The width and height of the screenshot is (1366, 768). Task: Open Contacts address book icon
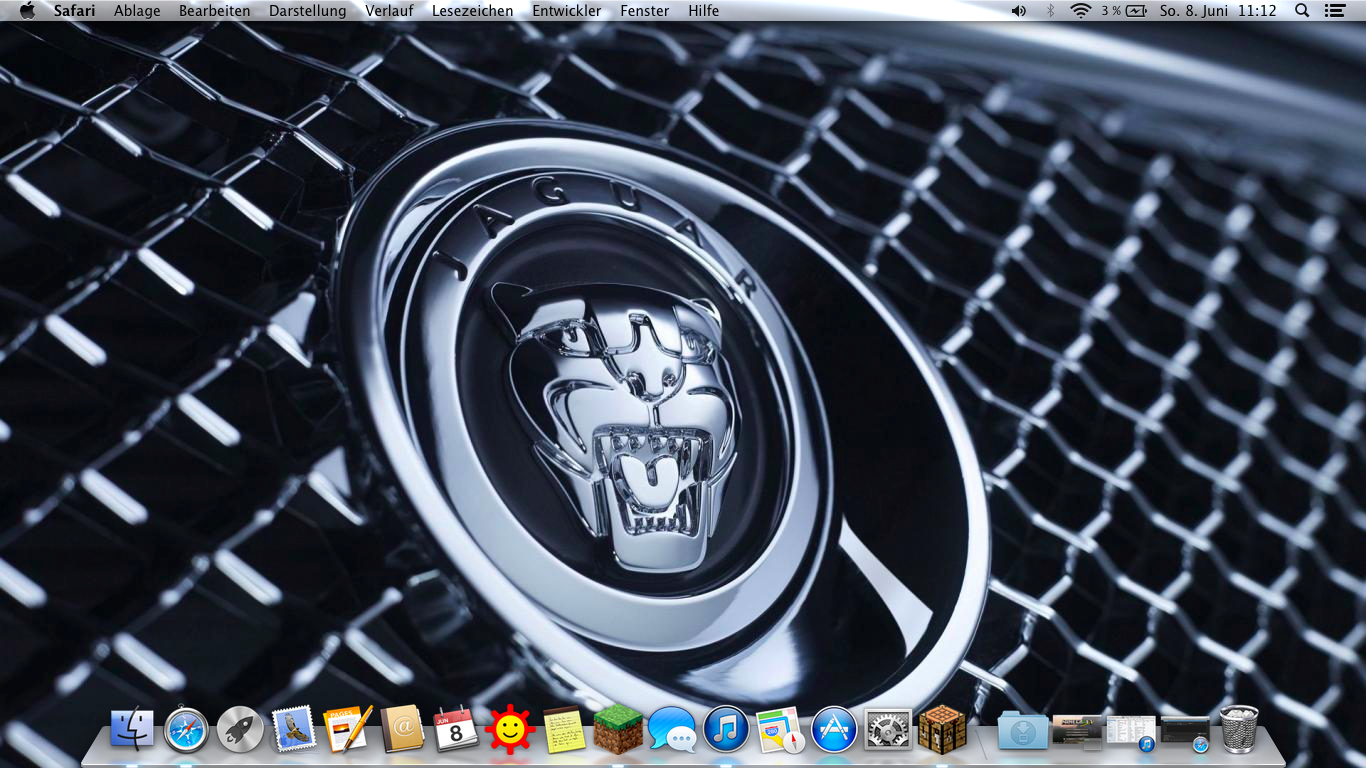click(x=402, y=729)
